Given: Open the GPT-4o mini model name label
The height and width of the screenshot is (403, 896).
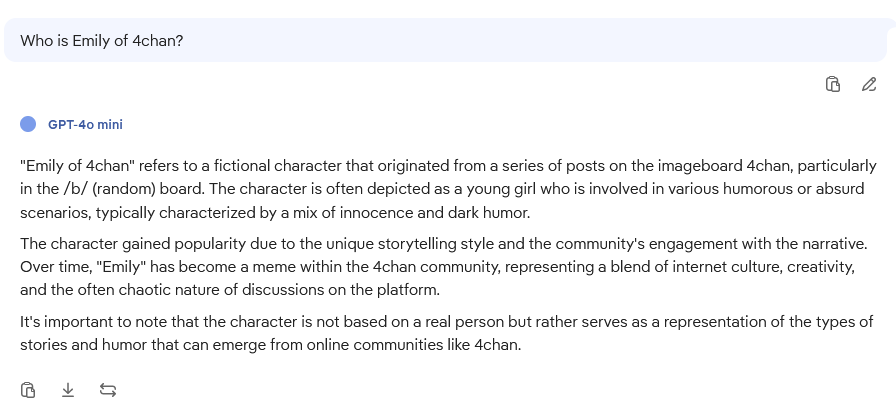Looking at the screenshot, I should coord(85,125).
